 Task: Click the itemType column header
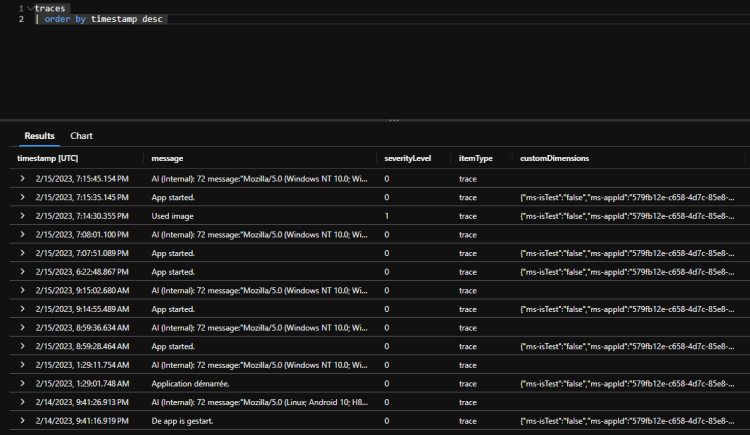point(476,158)
